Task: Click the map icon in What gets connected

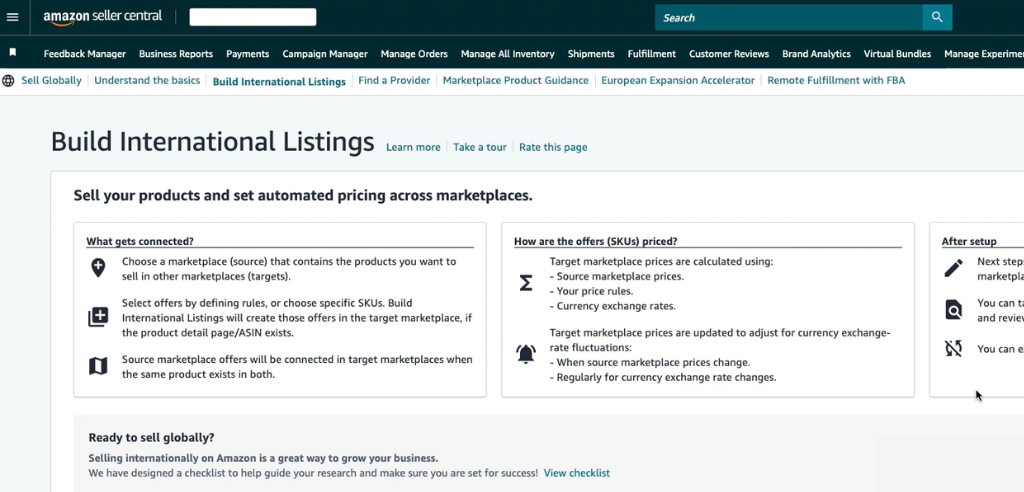Action: click(x=98, y=367)
